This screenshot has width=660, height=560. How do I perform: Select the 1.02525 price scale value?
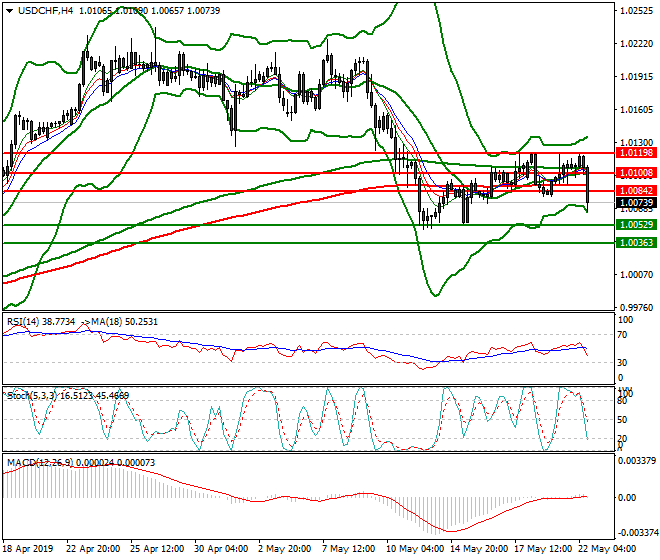coord(637,11)
